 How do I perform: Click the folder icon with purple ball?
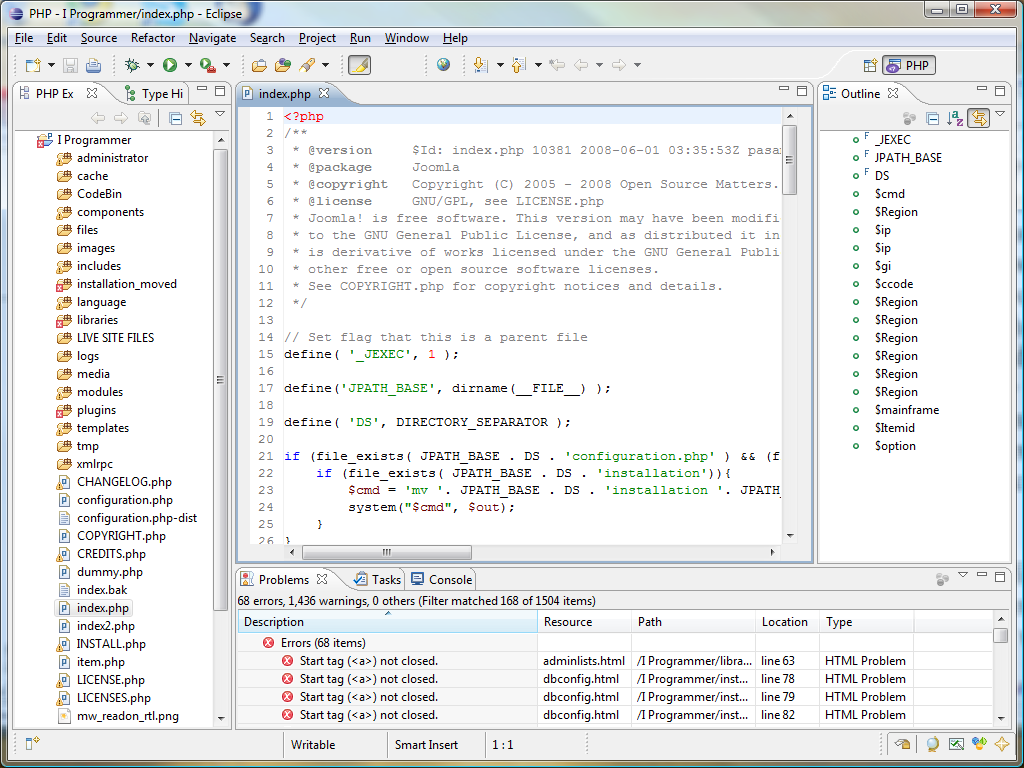coord(283,65)
